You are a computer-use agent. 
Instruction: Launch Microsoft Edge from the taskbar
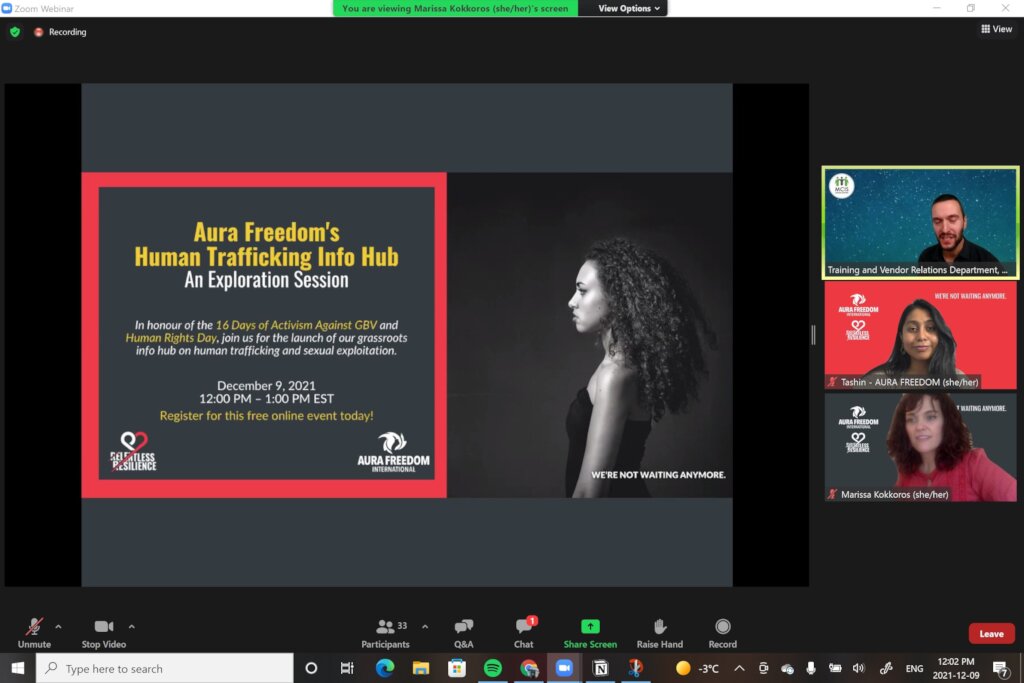[x=385, y=668]
